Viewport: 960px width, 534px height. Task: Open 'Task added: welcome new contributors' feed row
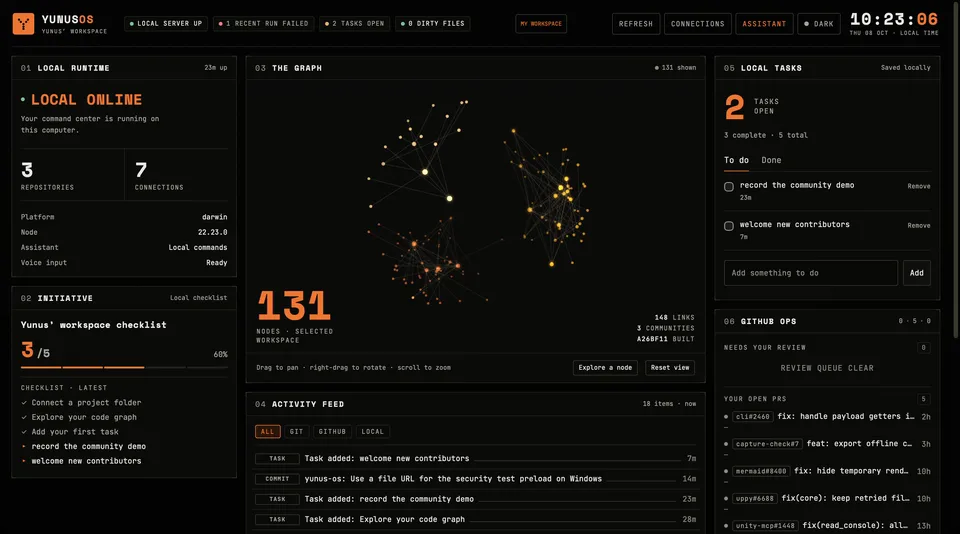click(476, 459)
